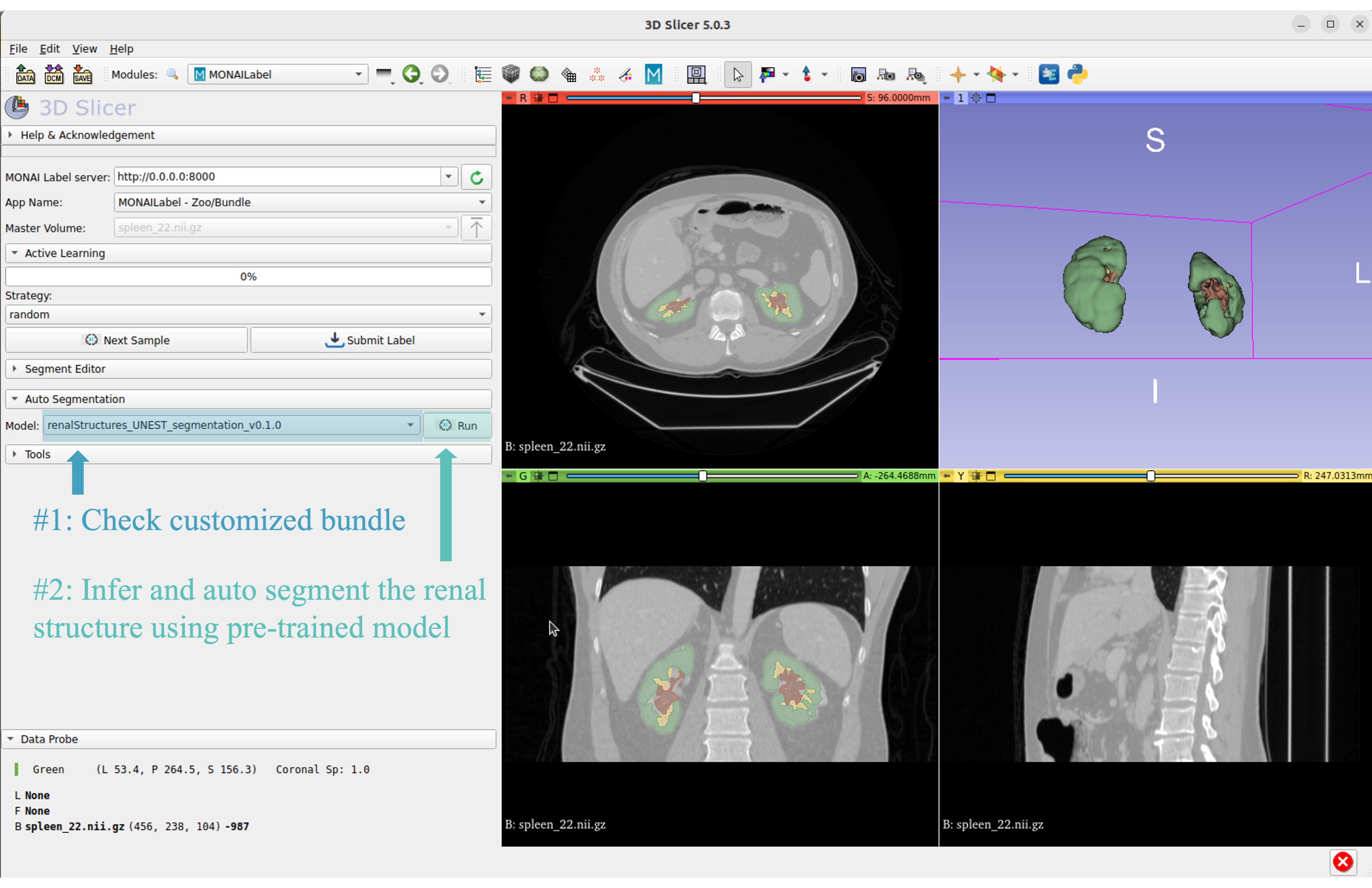Open the File menu
Image resolution: width=1372 pixels, height=888 pixels.
(18, 48)
